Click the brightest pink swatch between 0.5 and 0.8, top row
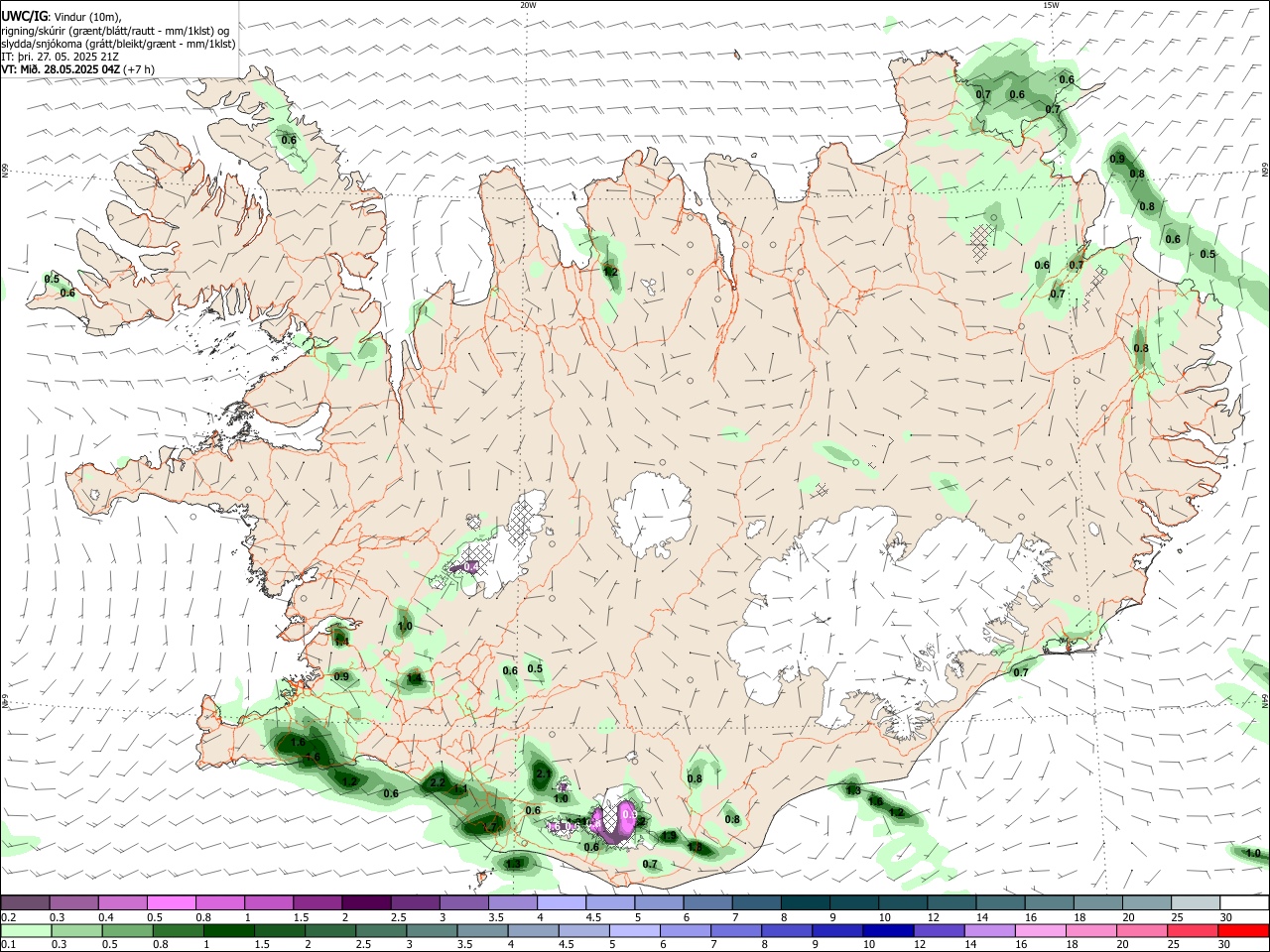The height and width of the screenshot is (952, 1270). point(172,903)
